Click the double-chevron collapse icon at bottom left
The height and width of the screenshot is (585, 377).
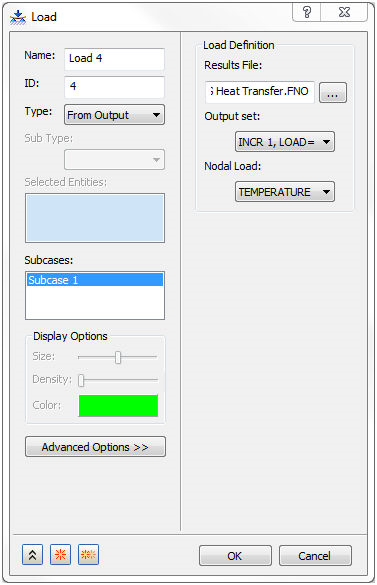32,555
